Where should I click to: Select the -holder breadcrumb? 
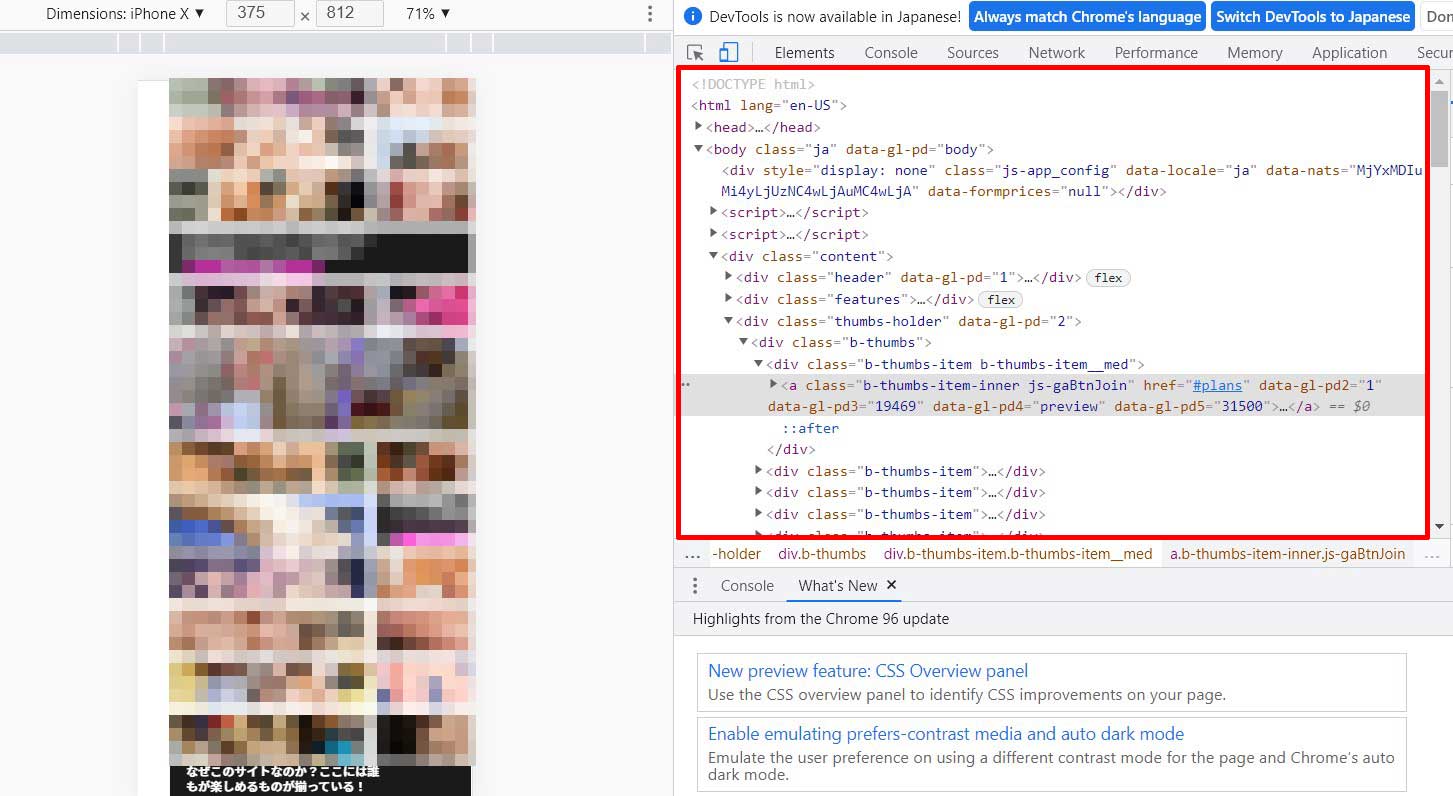pos(736,554)
